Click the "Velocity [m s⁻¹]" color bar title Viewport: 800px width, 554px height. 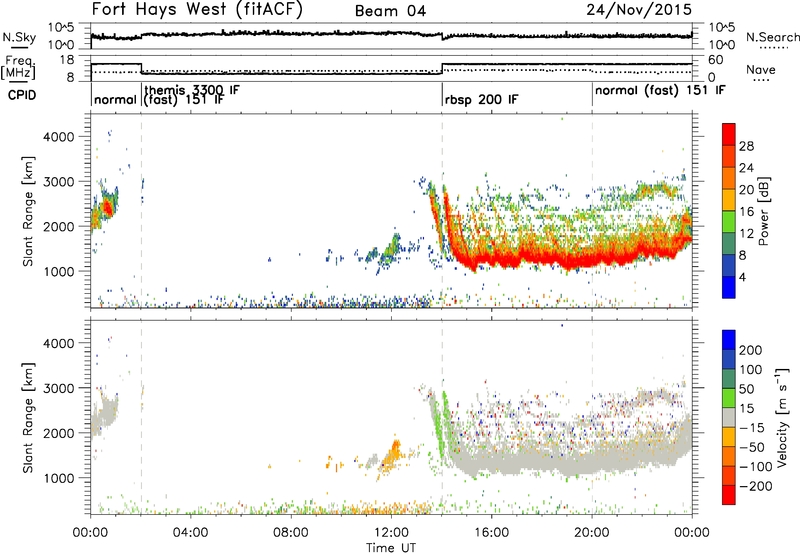[781, 417]
